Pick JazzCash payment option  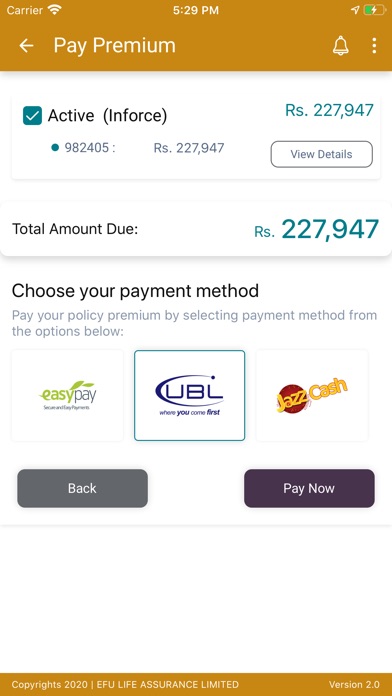click(x=312, y=395)
